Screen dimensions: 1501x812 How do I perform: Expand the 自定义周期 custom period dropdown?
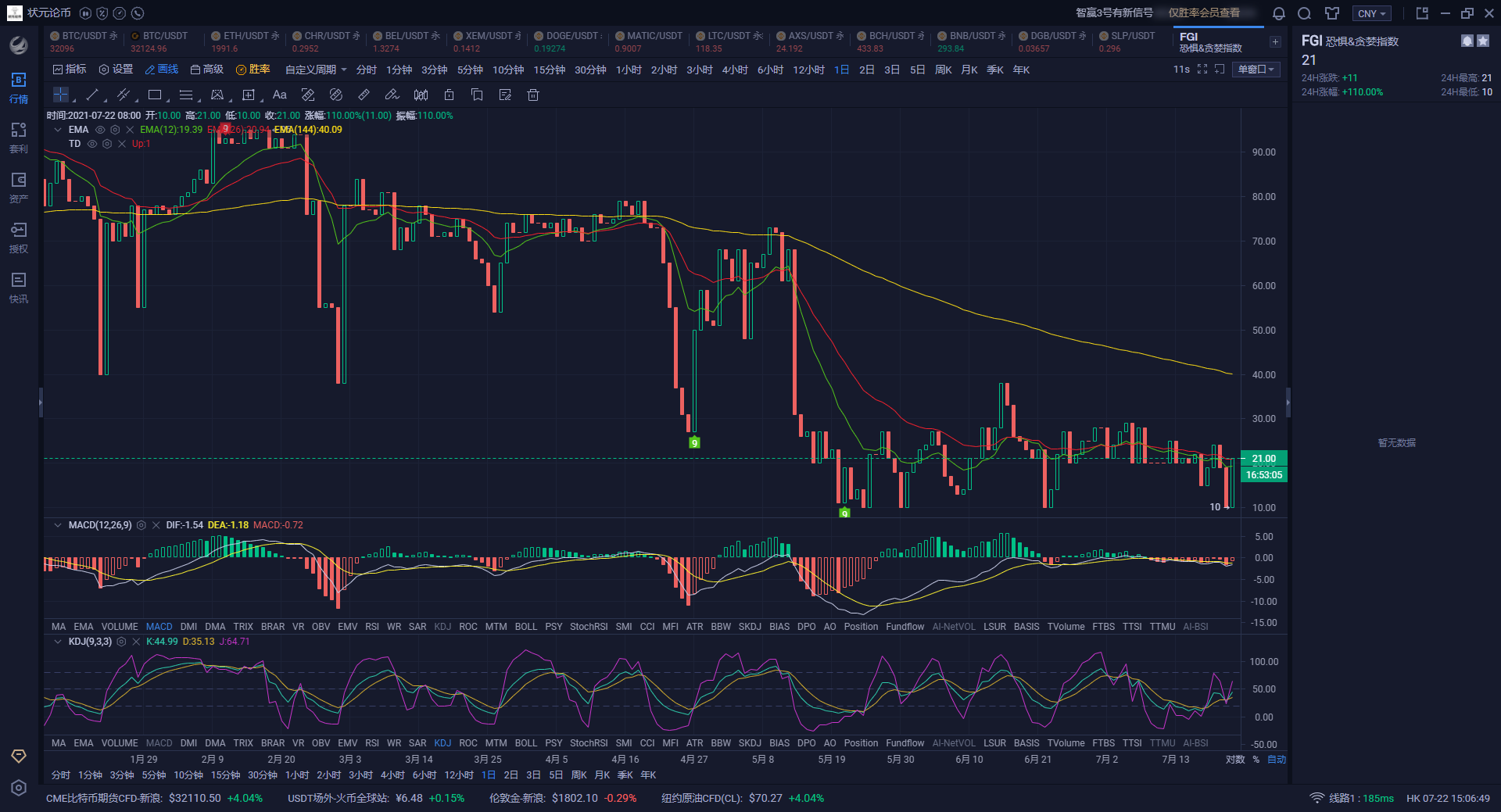pos(315,70)
